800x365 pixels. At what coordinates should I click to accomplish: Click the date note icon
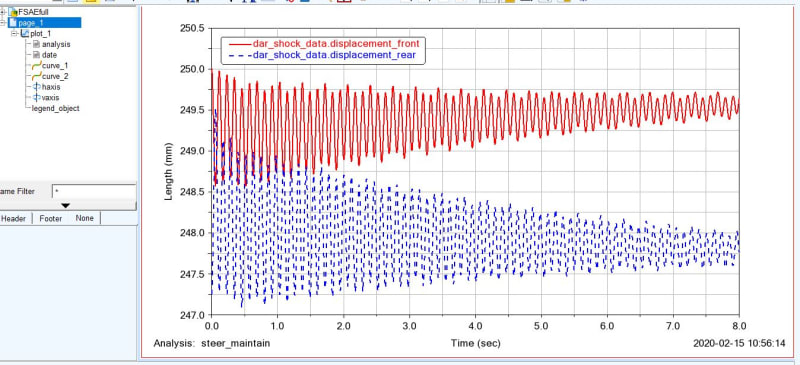point(36,55)
